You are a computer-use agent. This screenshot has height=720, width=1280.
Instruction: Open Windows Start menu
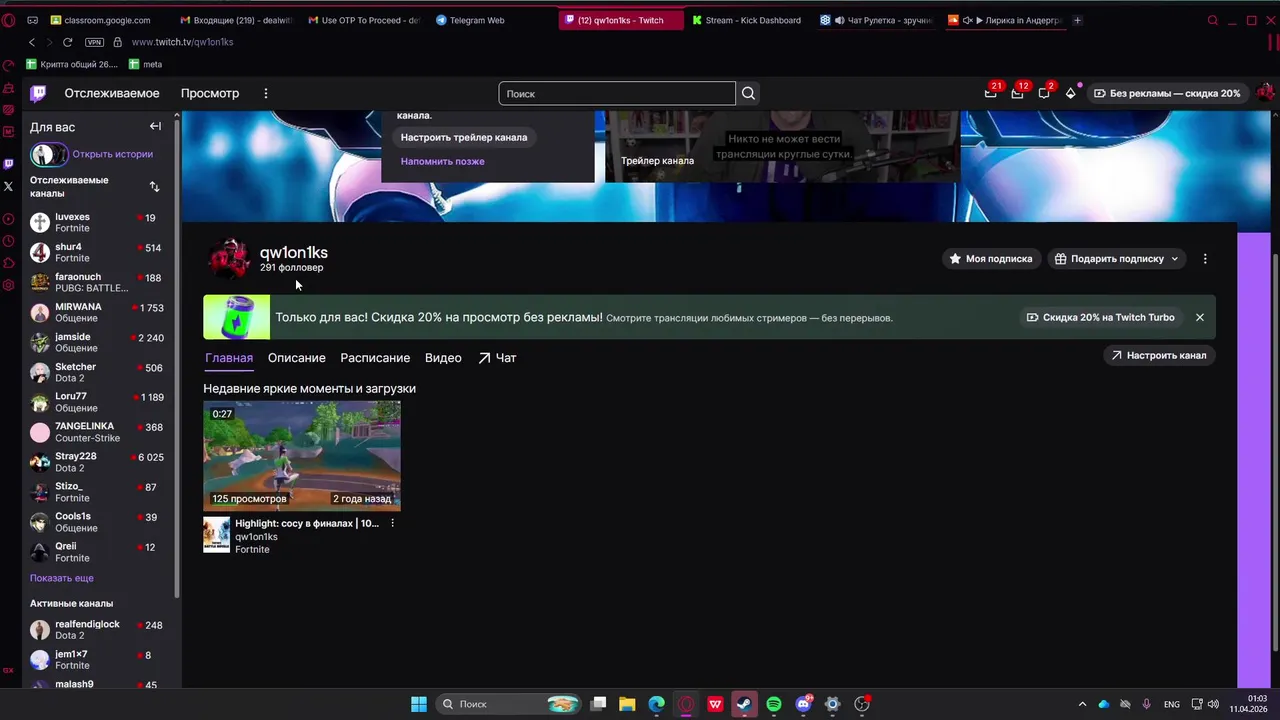419,704
